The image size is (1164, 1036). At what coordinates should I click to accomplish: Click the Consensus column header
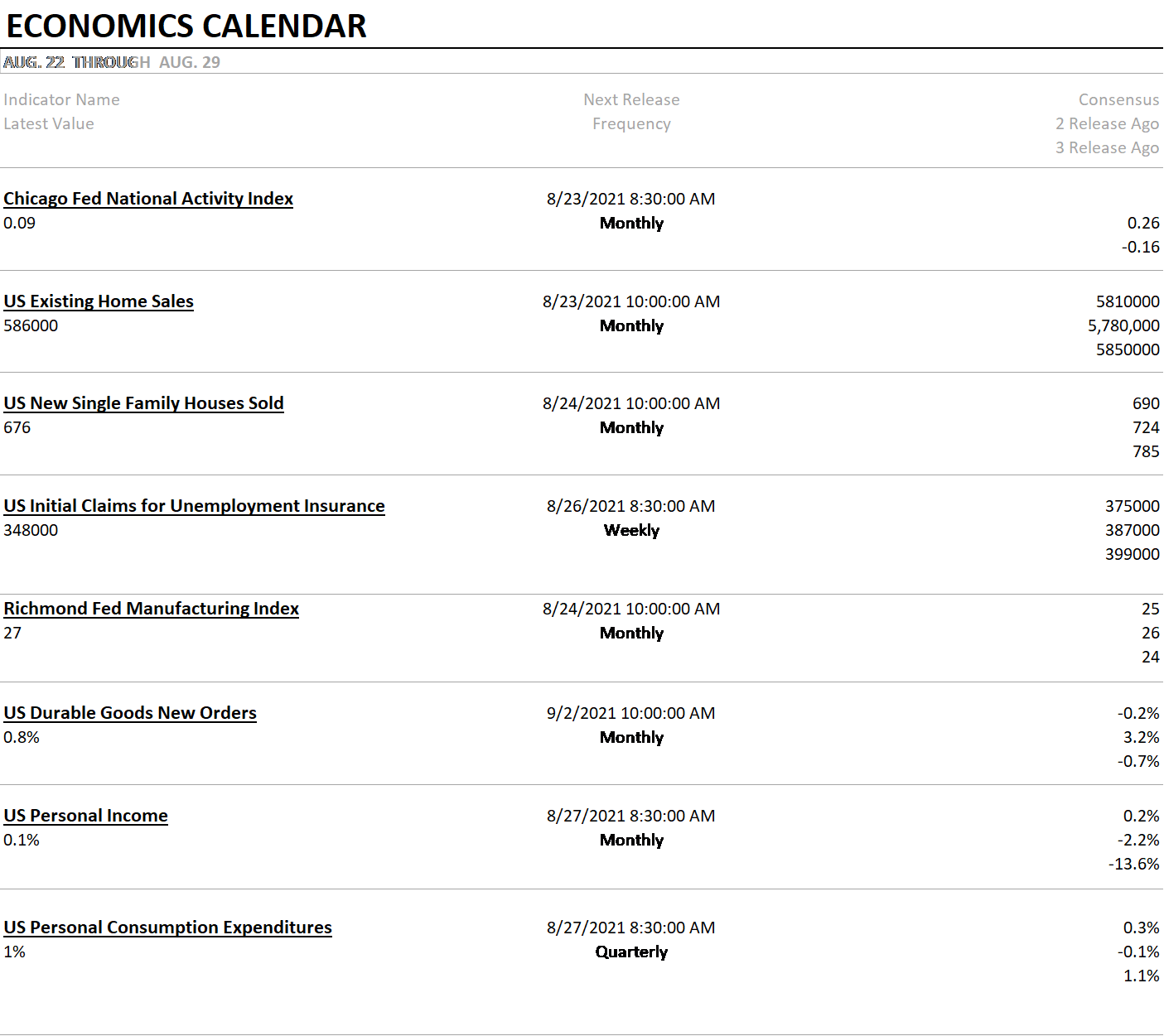click(1118, 99)
